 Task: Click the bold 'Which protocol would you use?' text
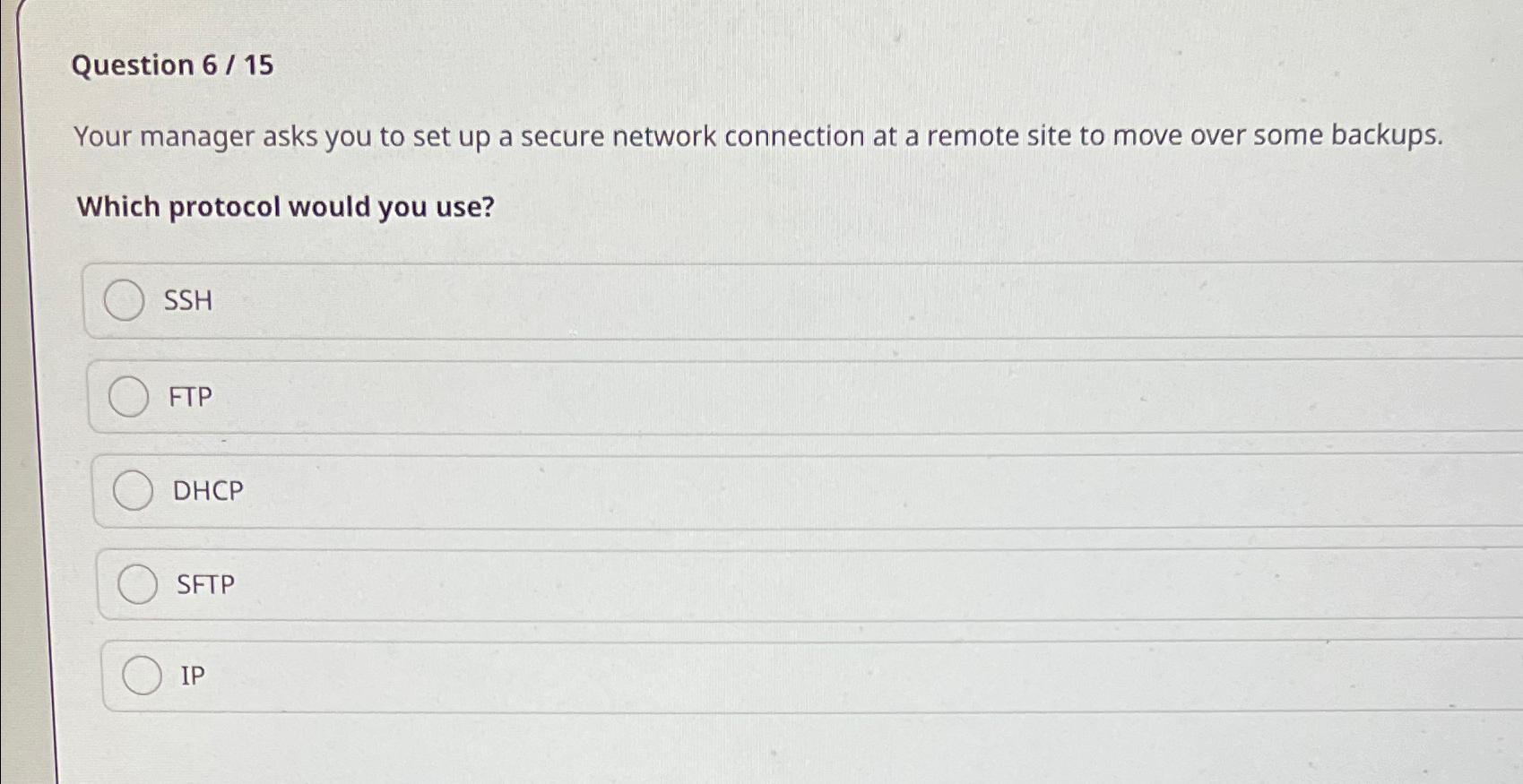pyautogui.click(x=284, y=207)
